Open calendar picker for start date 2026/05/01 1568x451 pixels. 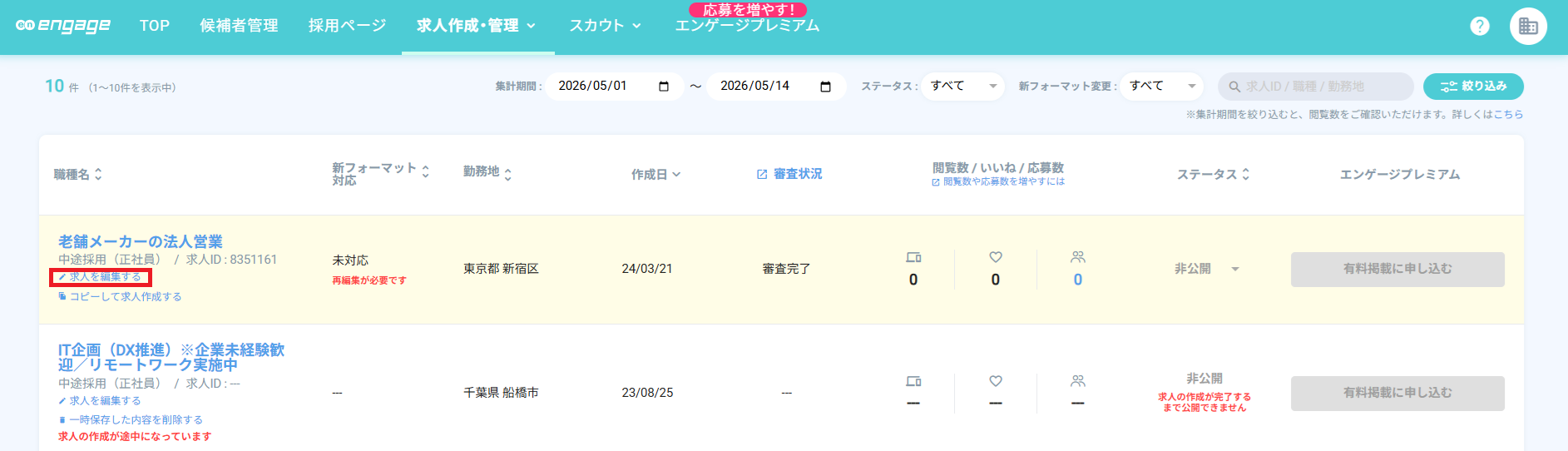664,87
